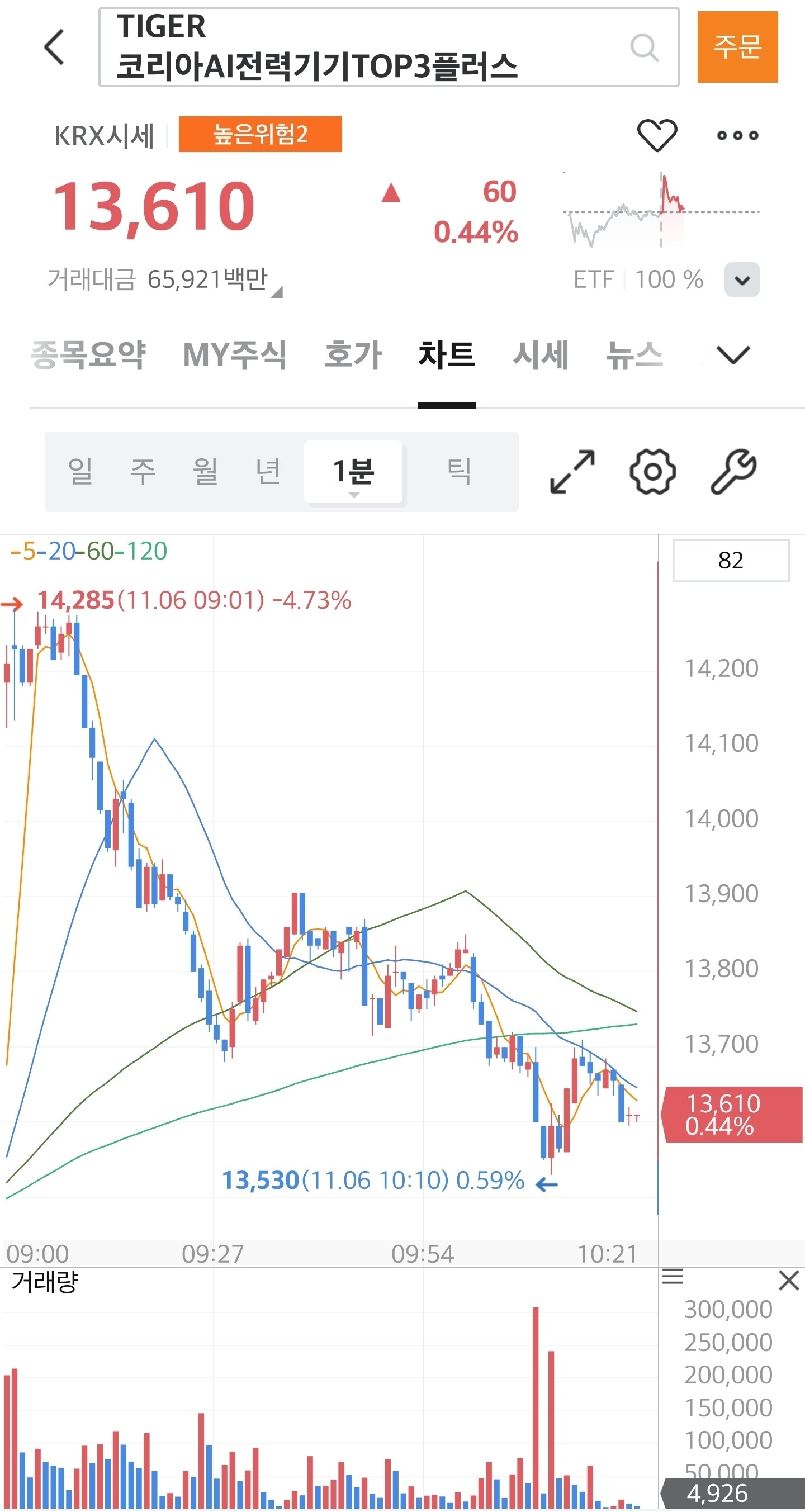
Task: Open the three-dot more options menu
Action: pos(738,136)
